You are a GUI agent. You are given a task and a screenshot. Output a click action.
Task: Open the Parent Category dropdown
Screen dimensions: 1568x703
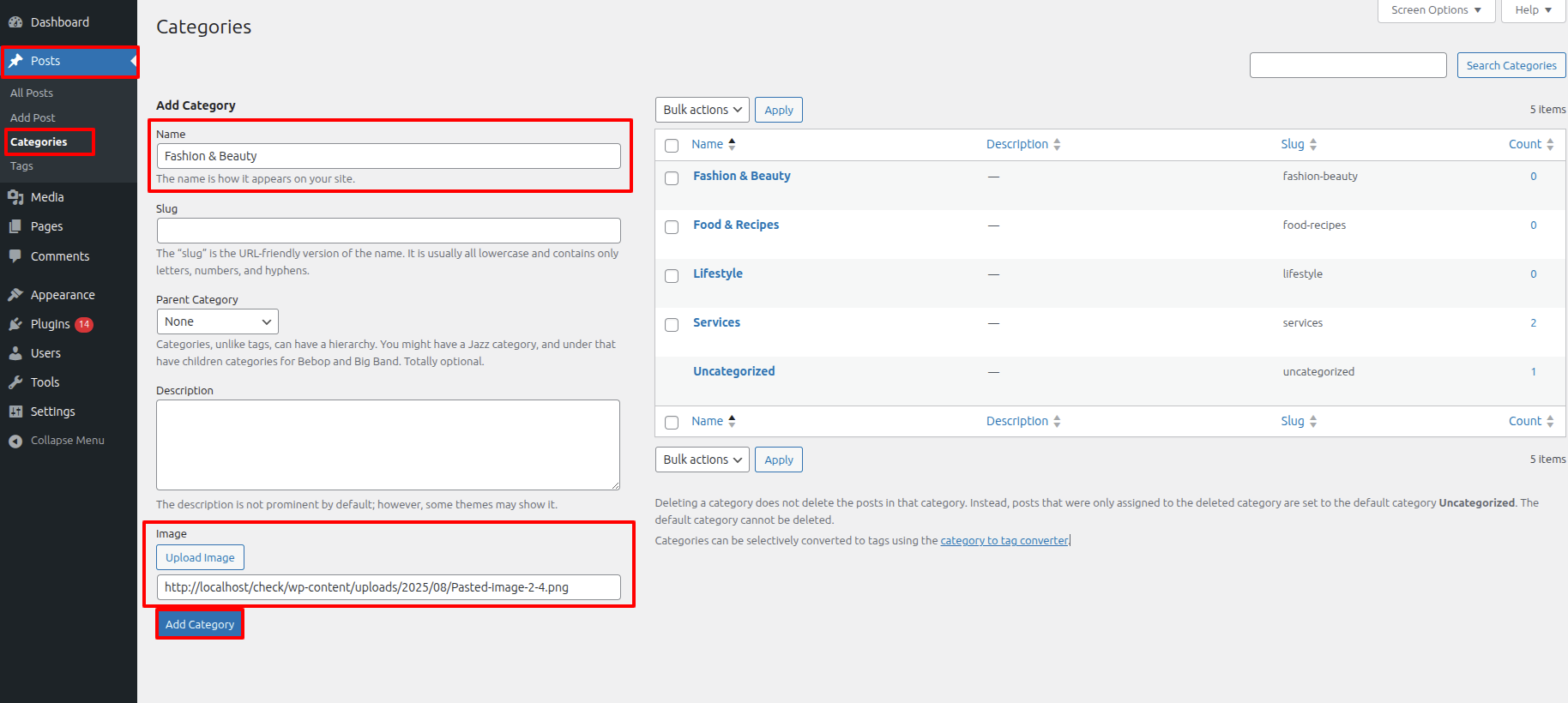coord(217,321)
